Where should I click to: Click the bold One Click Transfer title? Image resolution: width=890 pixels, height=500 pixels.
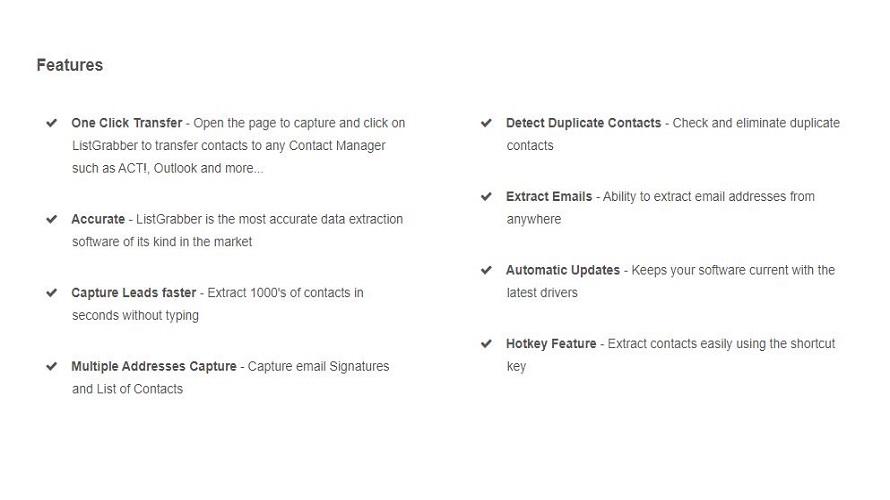(x=127, y=123)
